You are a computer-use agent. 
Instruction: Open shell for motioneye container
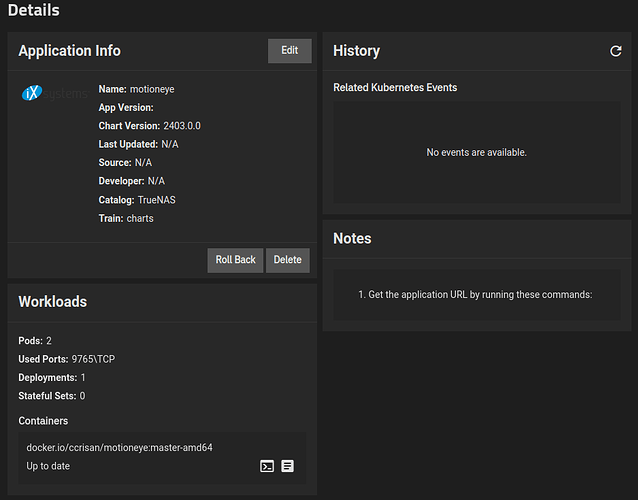pos(267,466)
